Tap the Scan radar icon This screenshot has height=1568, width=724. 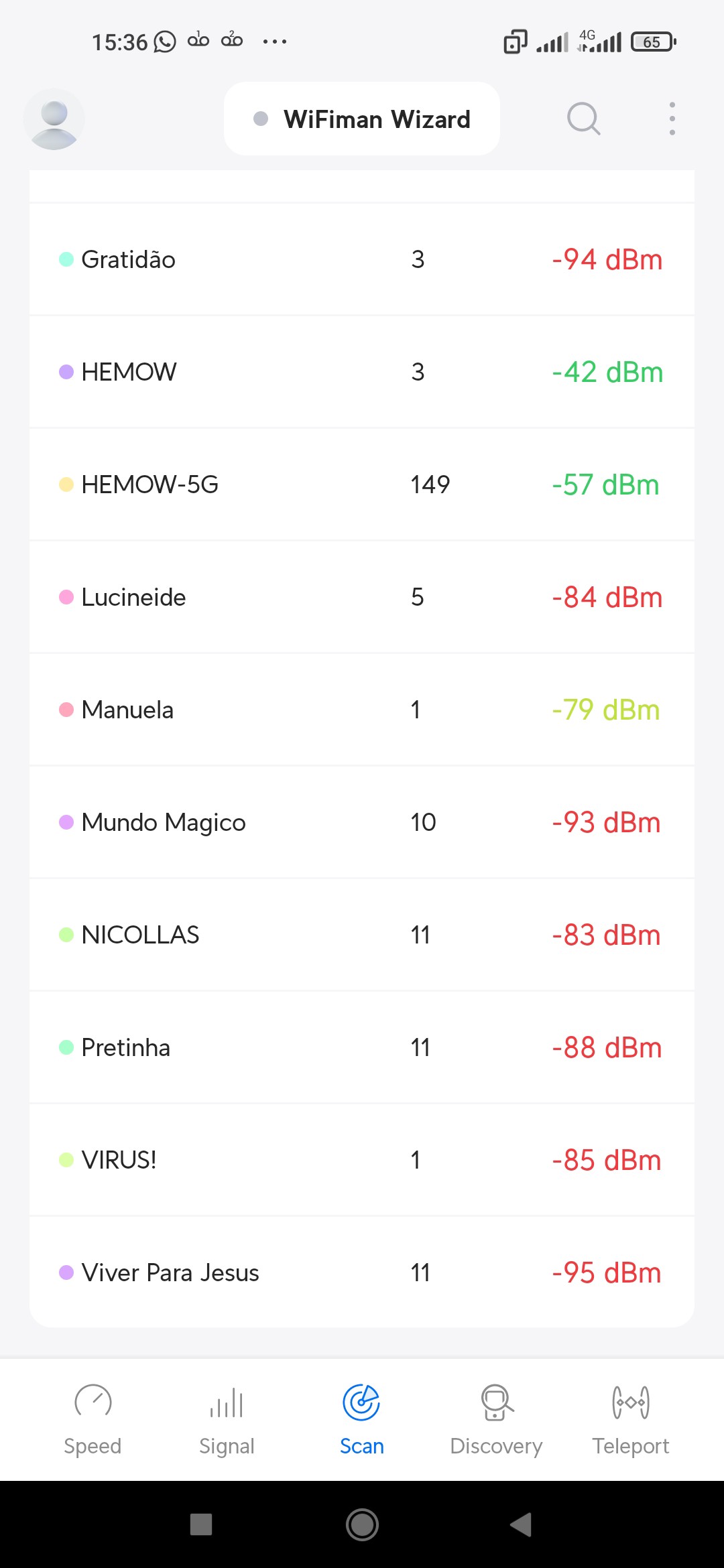(x=361, y=1402)
